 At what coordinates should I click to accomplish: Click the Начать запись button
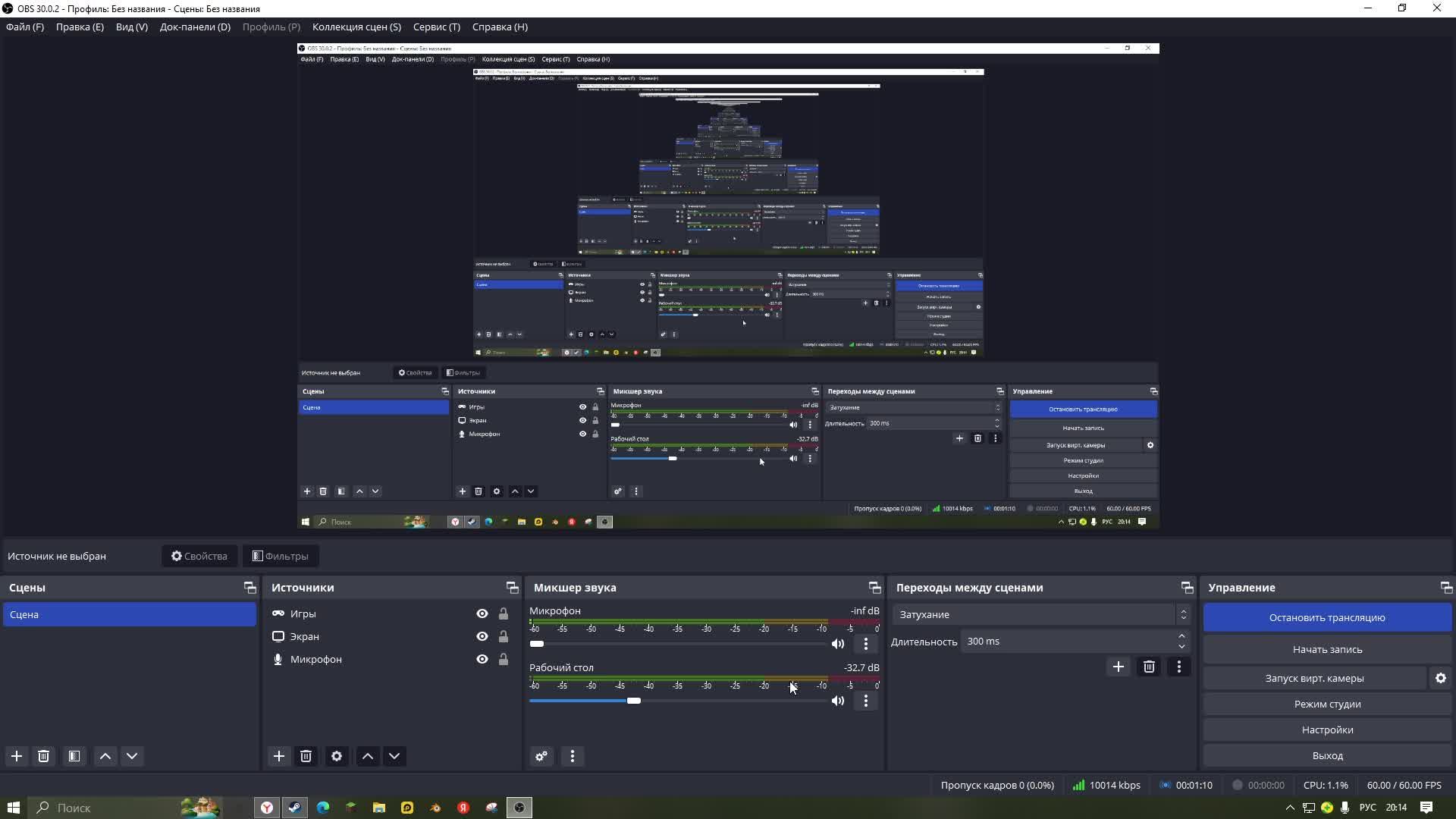[1327, 649]
